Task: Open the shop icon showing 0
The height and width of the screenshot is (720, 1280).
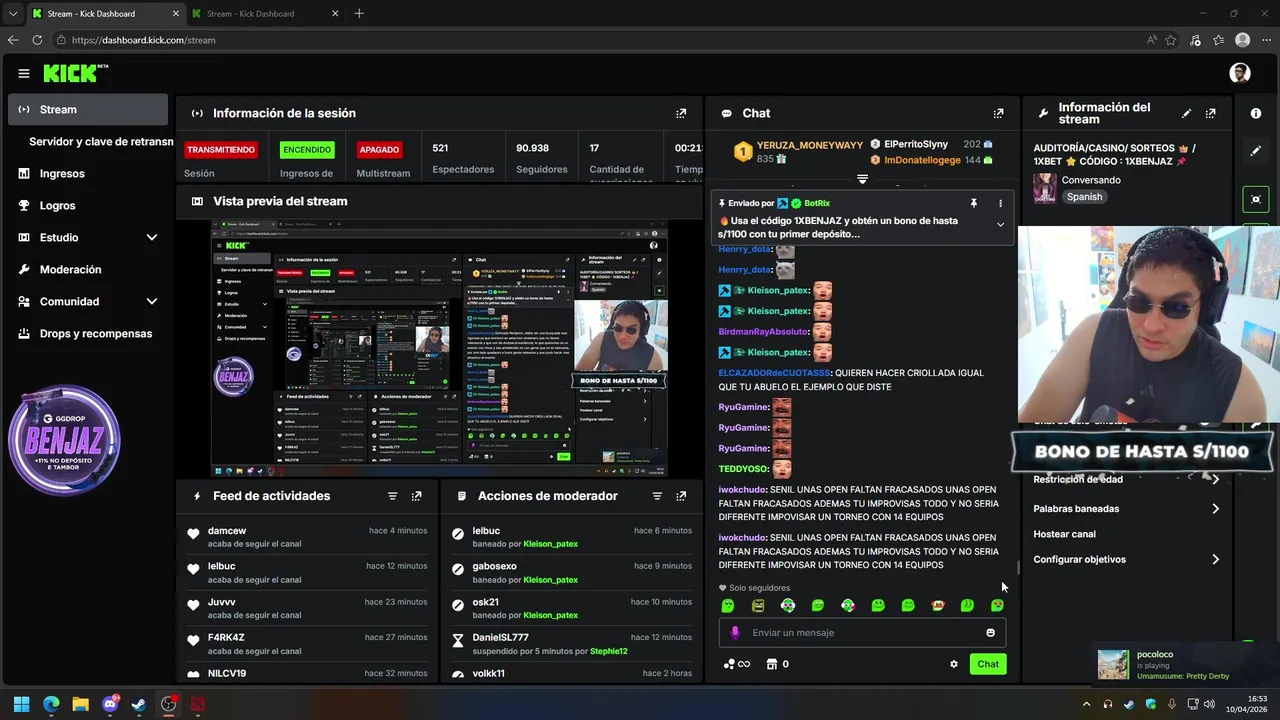Action: pos(777,664)
